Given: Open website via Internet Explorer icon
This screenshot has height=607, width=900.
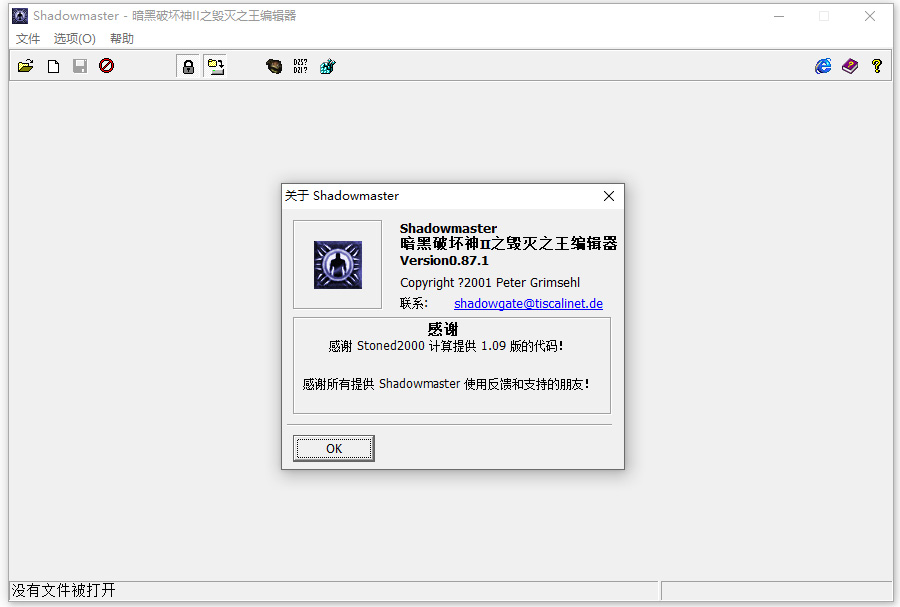Looking at the screenshot, I should coord(823,66).
